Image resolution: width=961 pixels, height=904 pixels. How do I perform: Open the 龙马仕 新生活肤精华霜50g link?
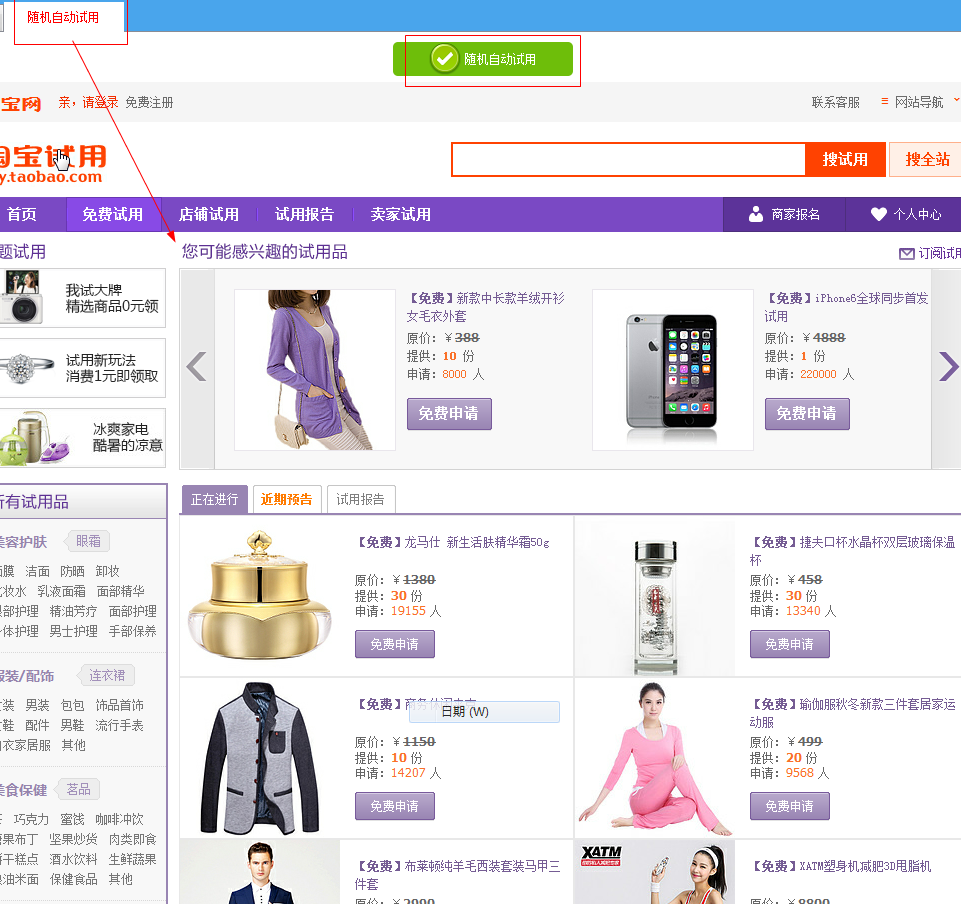(453, 542)
